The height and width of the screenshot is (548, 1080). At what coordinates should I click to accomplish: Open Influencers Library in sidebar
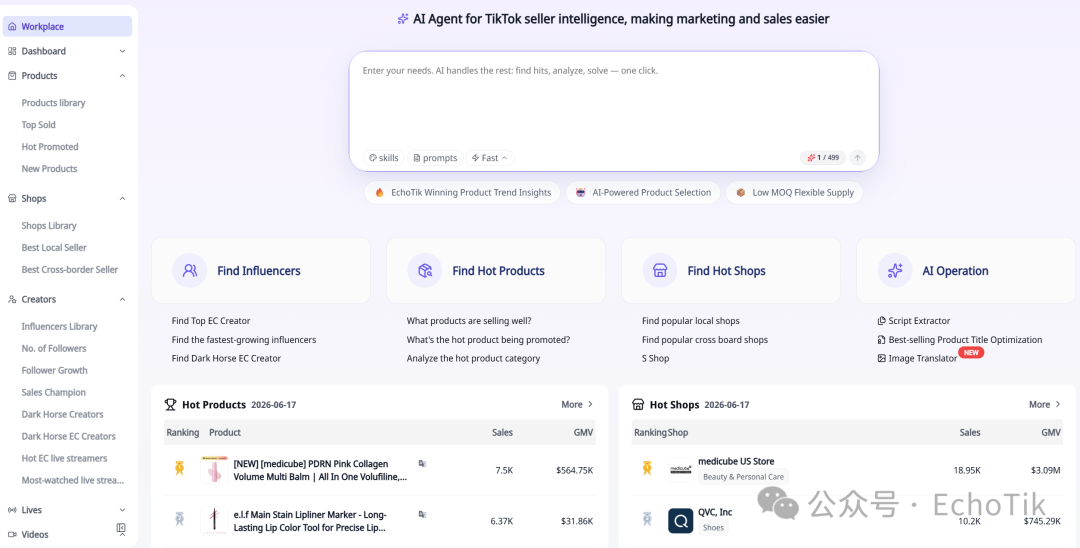(59, 326)
